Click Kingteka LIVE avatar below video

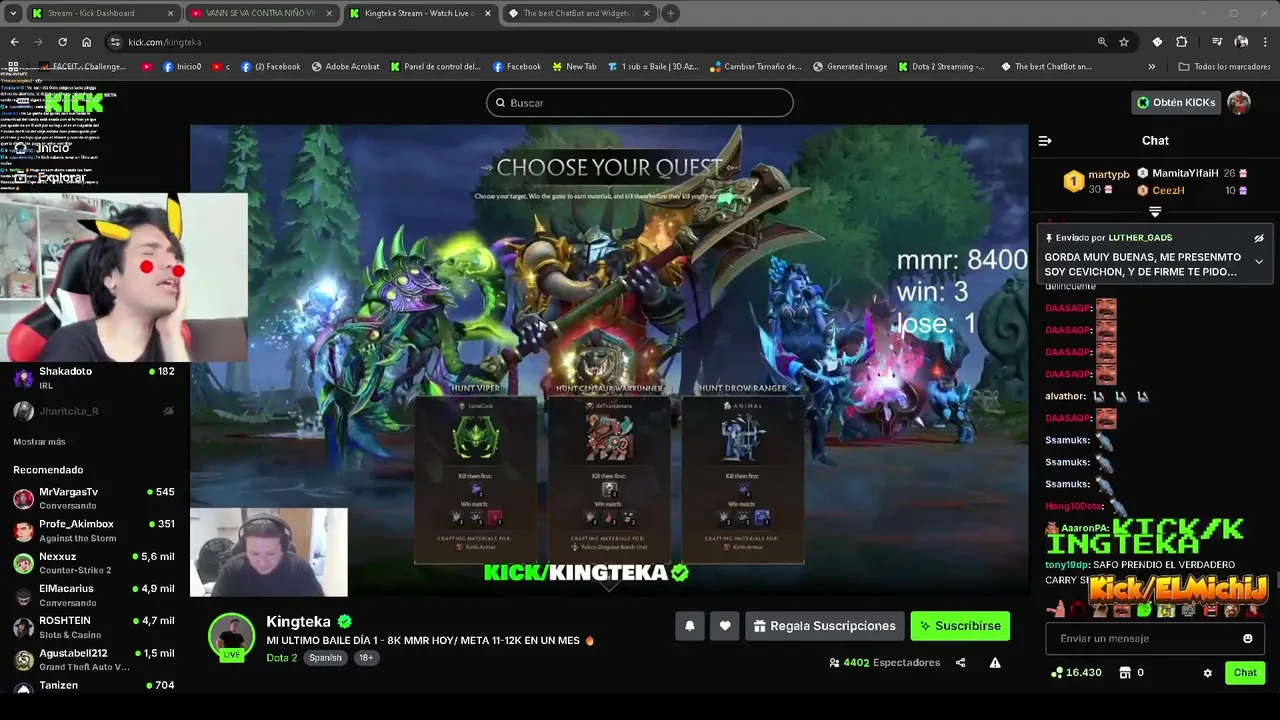231,637
